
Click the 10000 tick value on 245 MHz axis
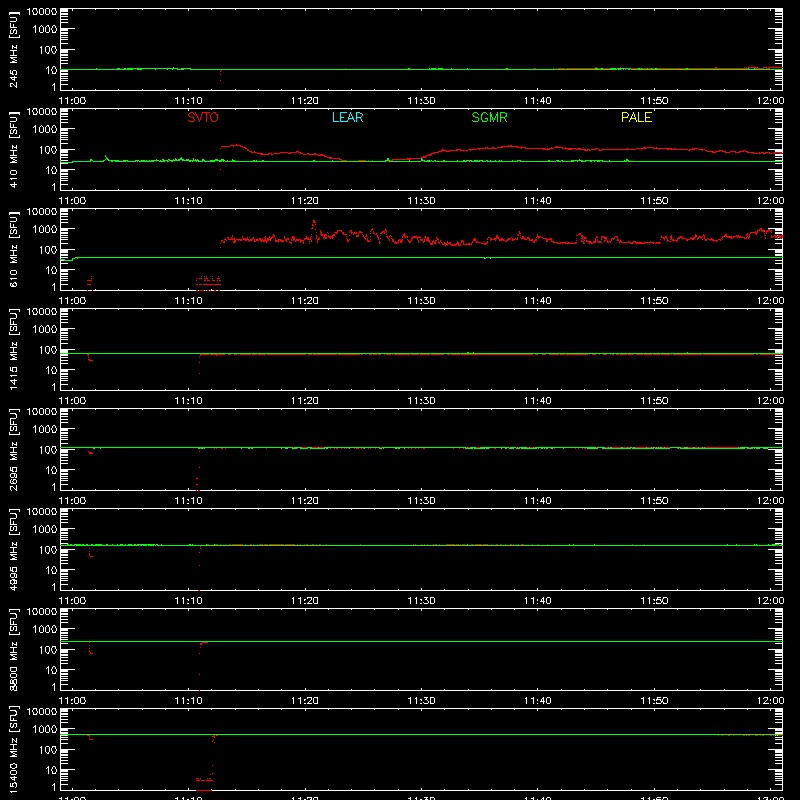click(42, 12)
